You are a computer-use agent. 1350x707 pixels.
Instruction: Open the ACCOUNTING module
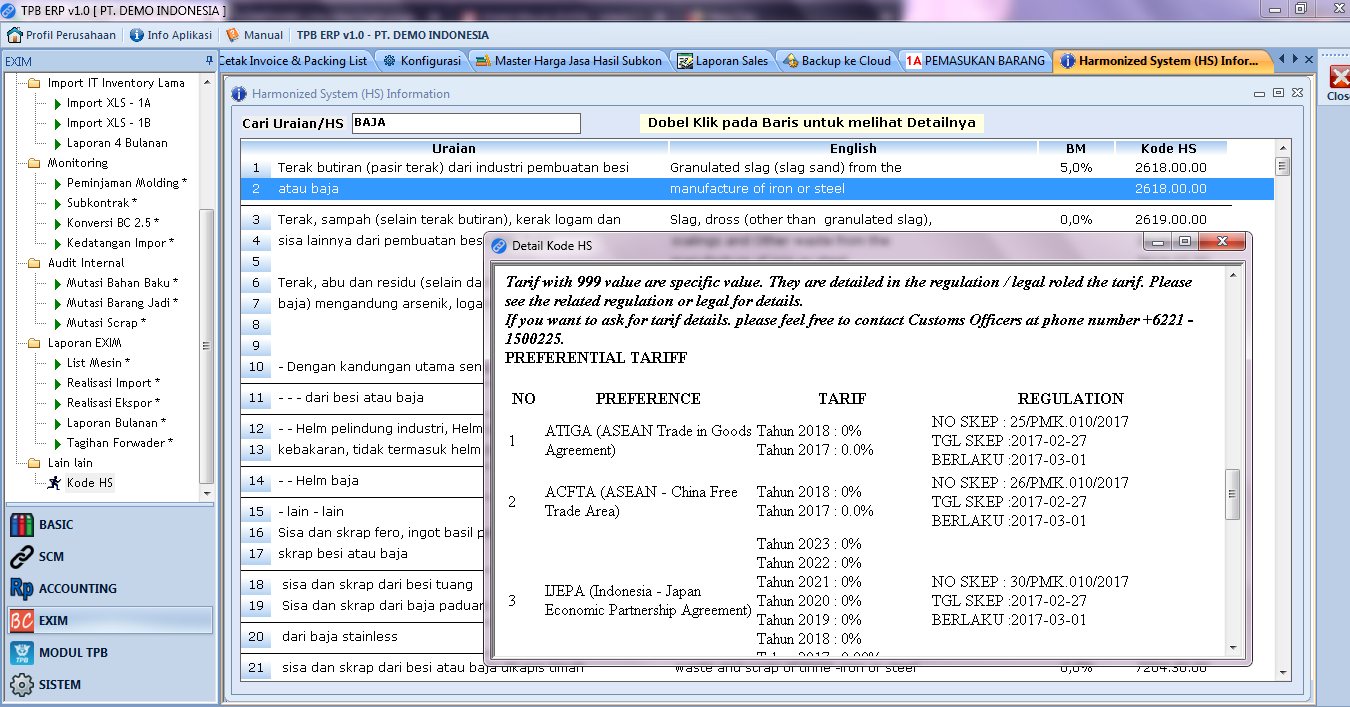[22, 589]
